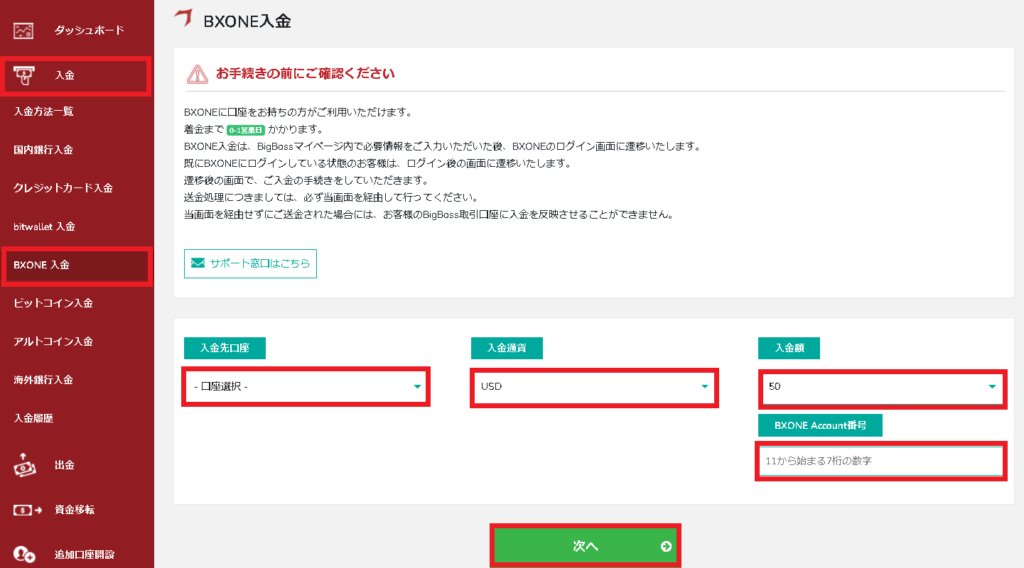Click サポート窓口はこちら support button
Screen dimensions: 1024x568
pyautogui.click(x=250, y=263)
